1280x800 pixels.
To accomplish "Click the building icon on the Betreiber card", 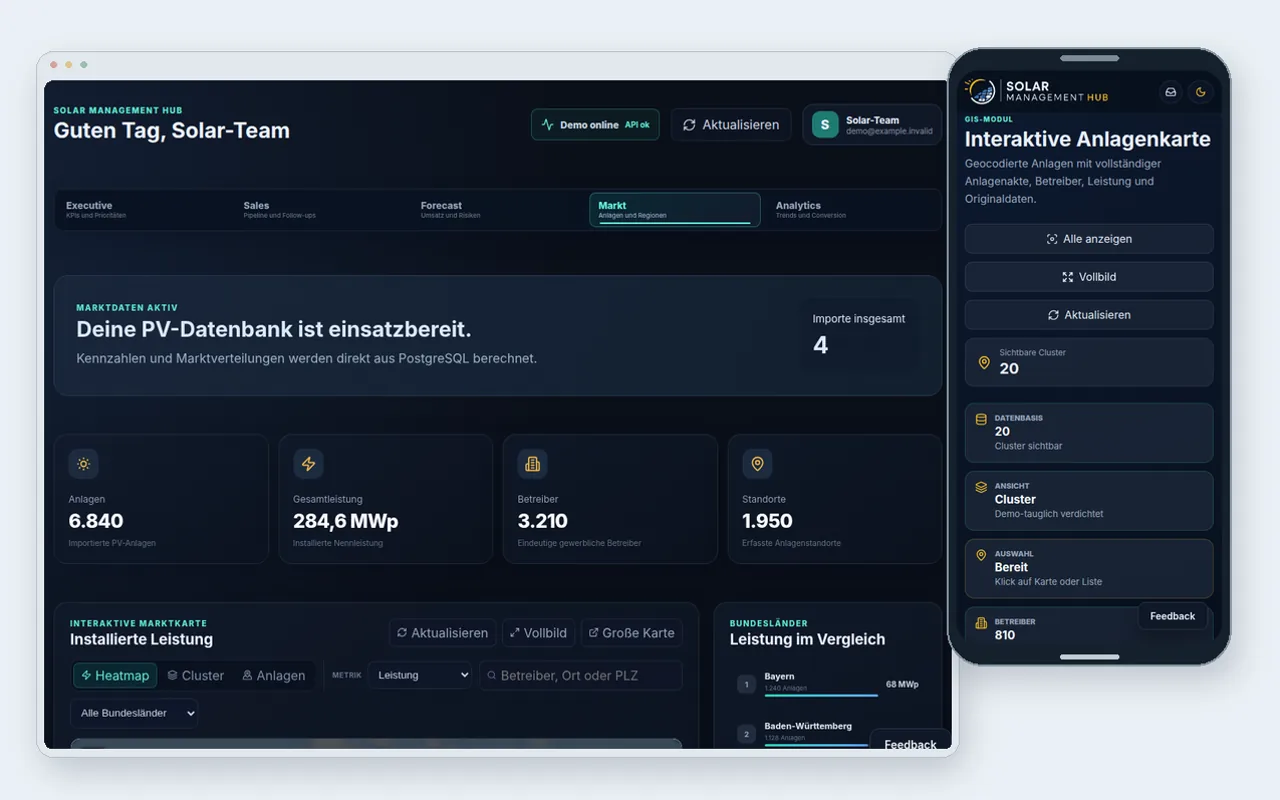I will 532,464.
